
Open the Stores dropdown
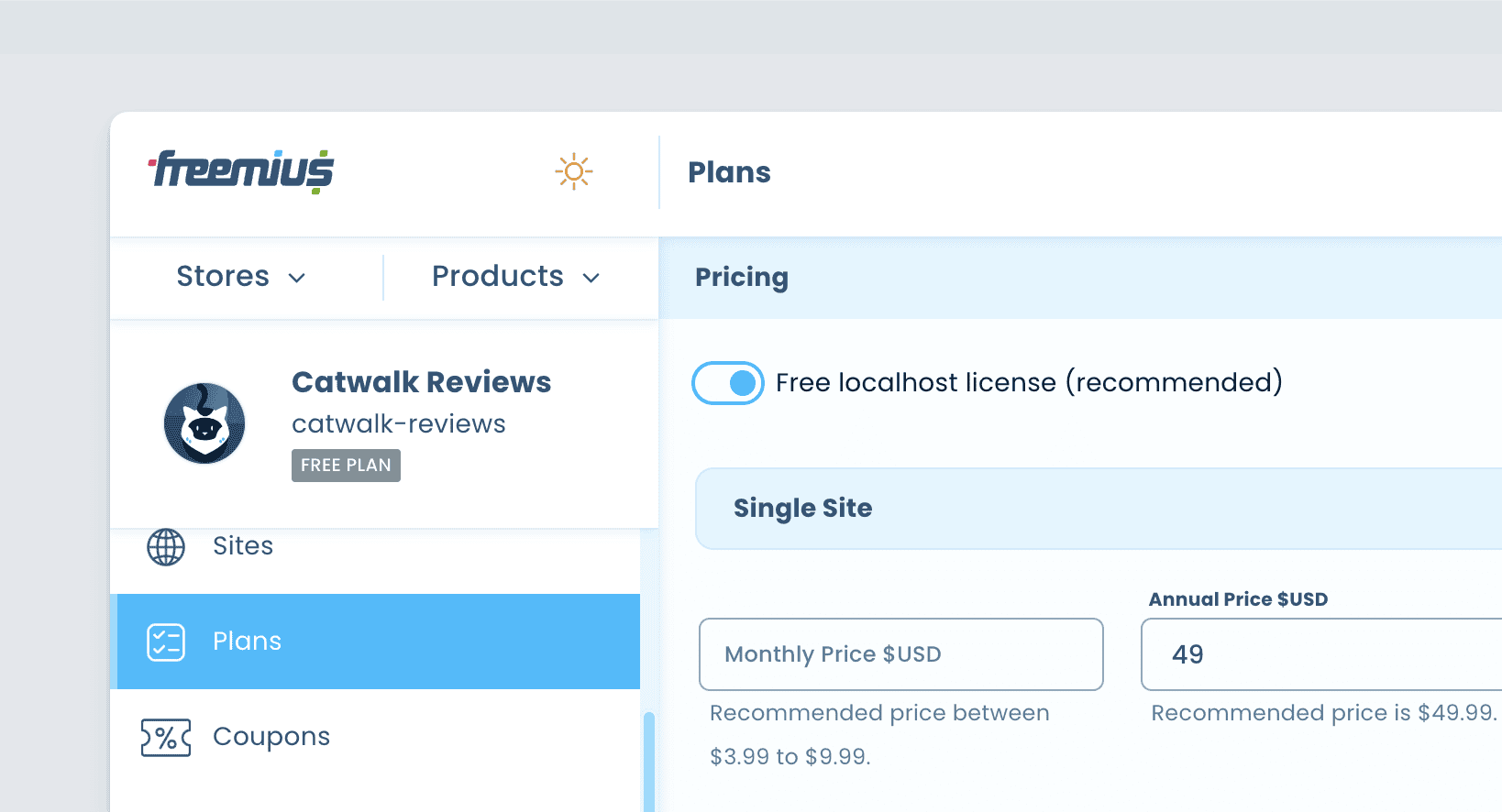click(241, 277)
